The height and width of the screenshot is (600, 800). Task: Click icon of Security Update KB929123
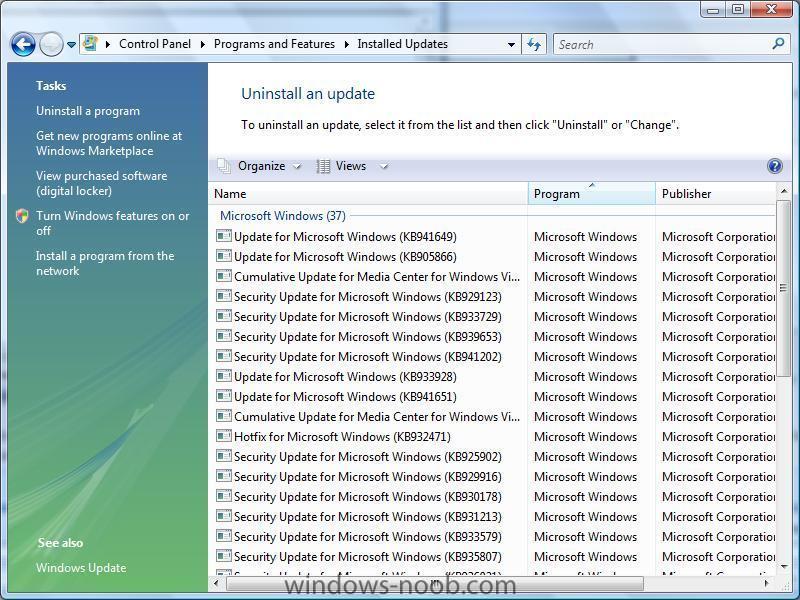223,296
